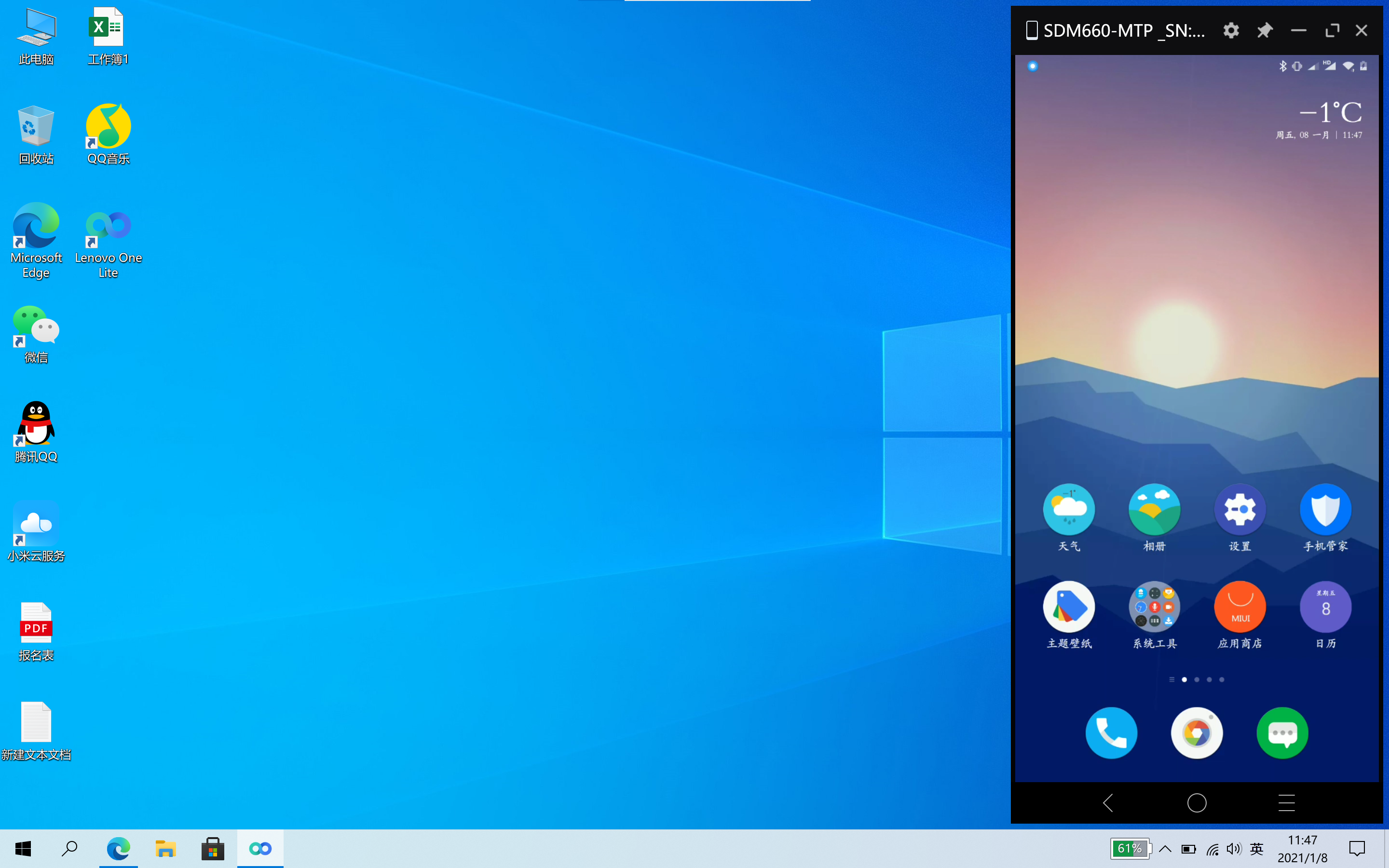The image size is (1389, 868).
Task: Open the taskbar clock 11:47
Action: pos(1302,849)
